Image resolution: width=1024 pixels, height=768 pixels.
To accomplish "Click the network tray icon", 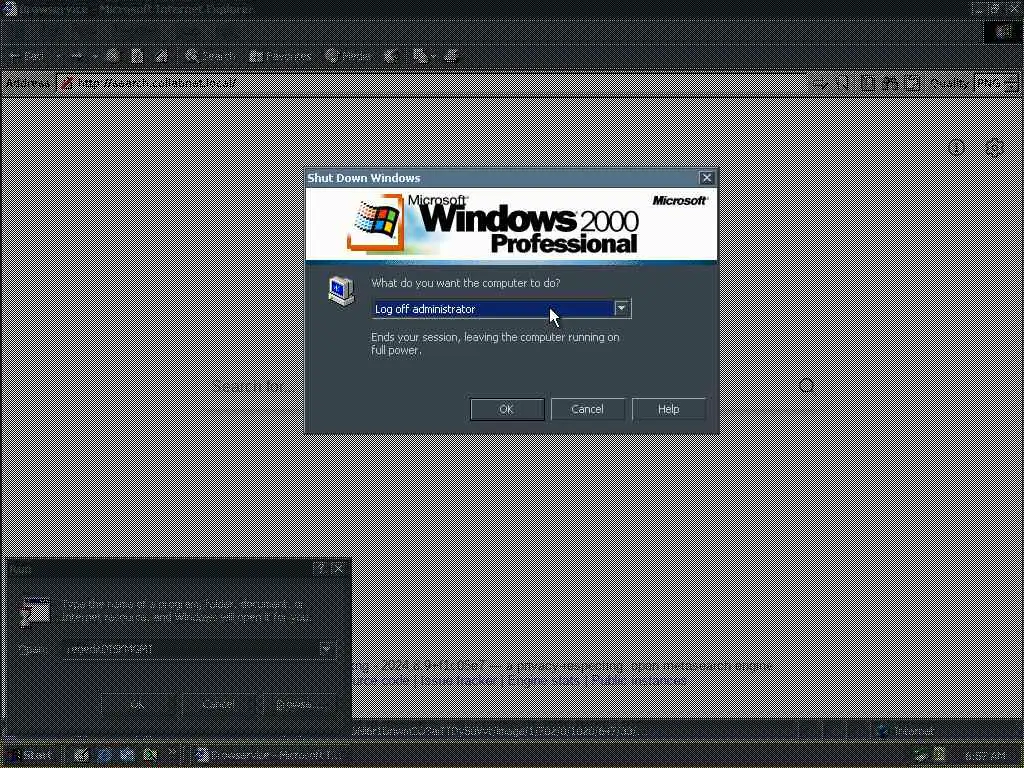I will [x=921, y=756].
